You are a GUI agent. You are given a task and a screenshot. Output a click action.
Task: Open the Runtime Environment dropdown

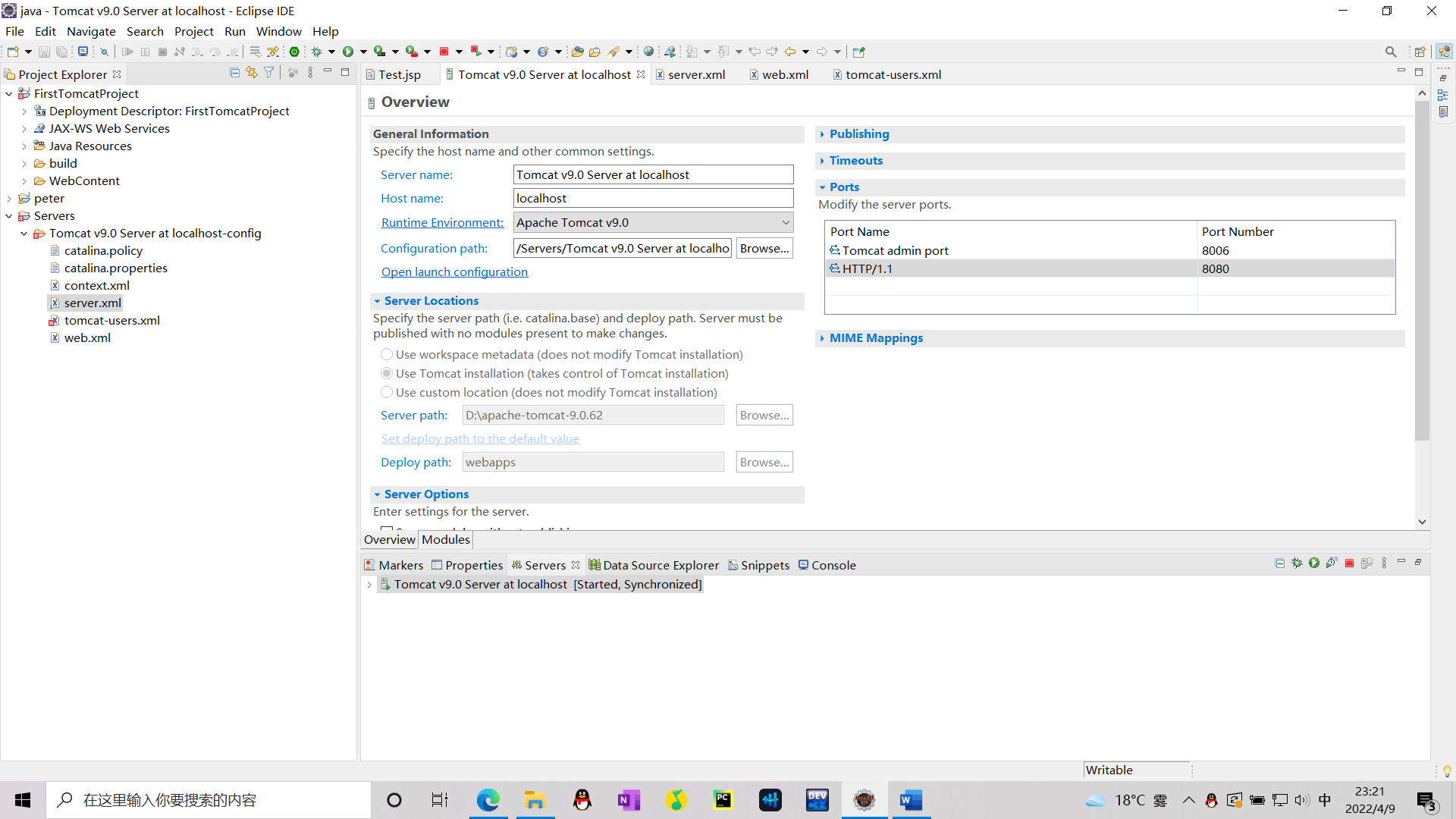[x=786, y=222]
